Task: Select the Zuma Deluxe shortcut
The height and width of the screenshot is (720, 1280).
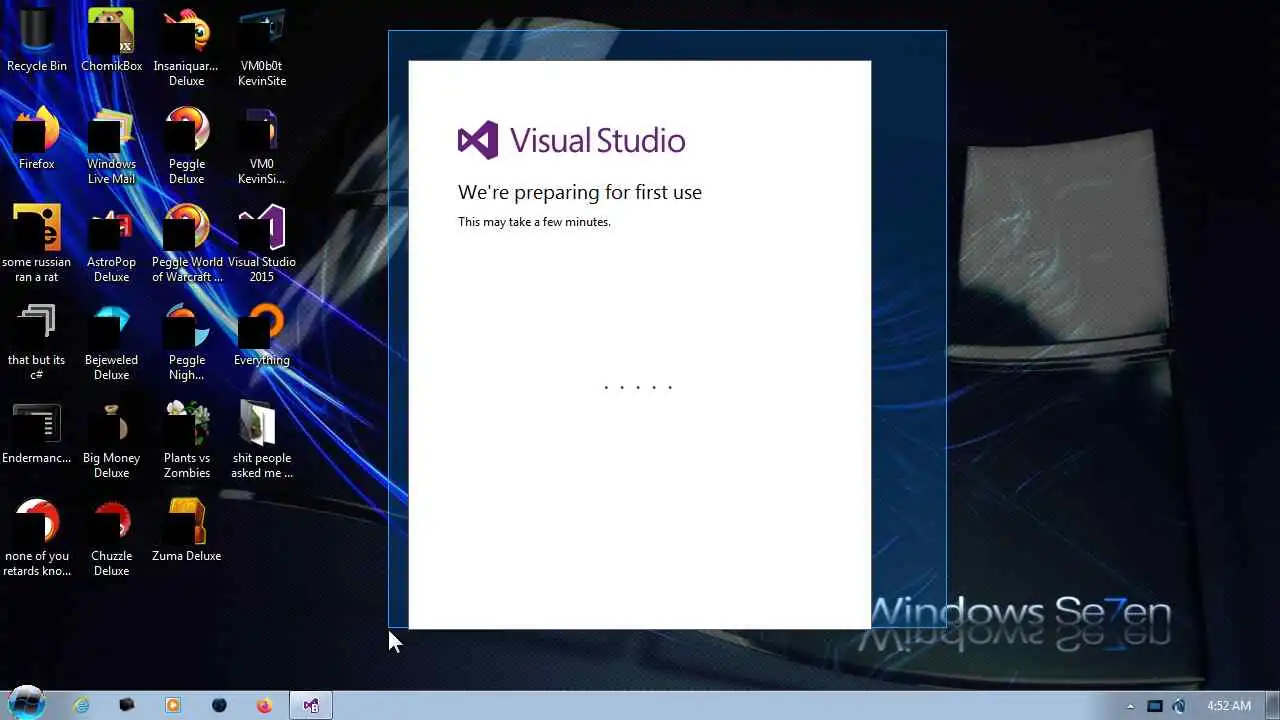Action: [x=186, y=531]
